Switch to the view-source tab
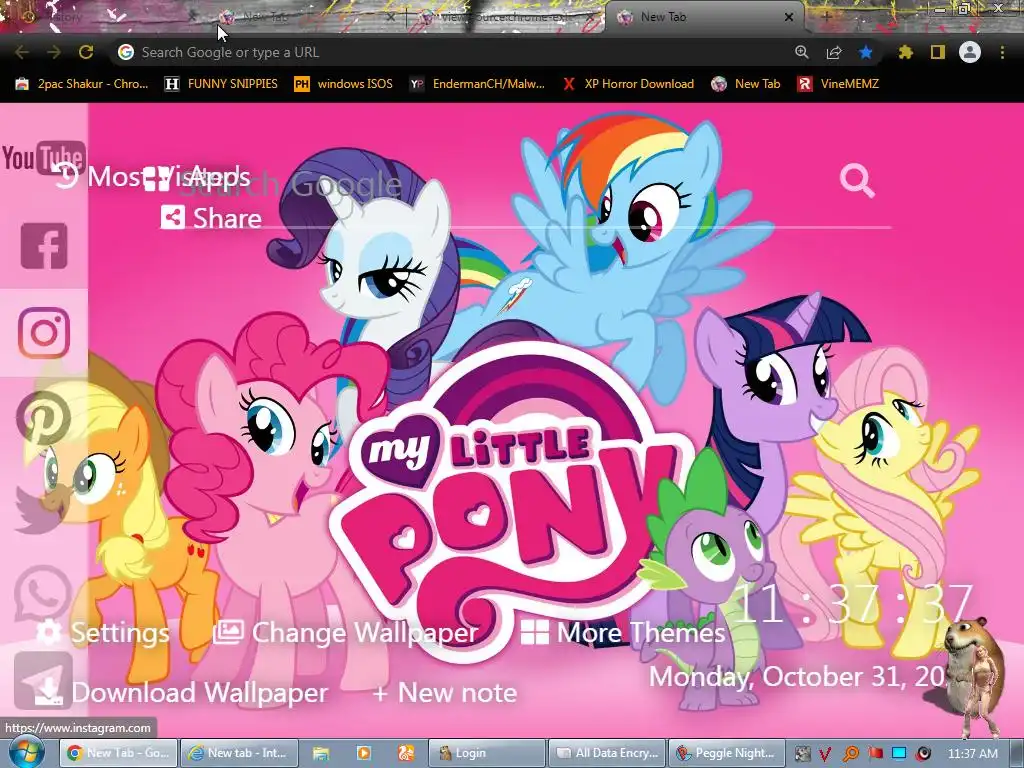This screenshot has width=1024, height=768. [x=506, y=17]
